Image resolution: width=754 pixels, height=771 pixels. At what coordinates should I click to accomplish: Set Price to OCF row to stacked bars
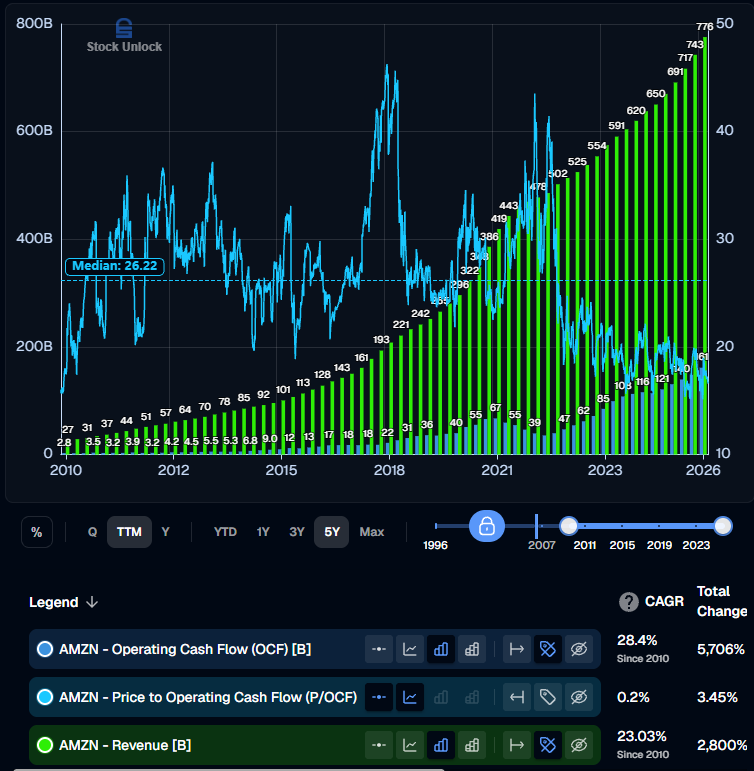[x=472, y=697]
